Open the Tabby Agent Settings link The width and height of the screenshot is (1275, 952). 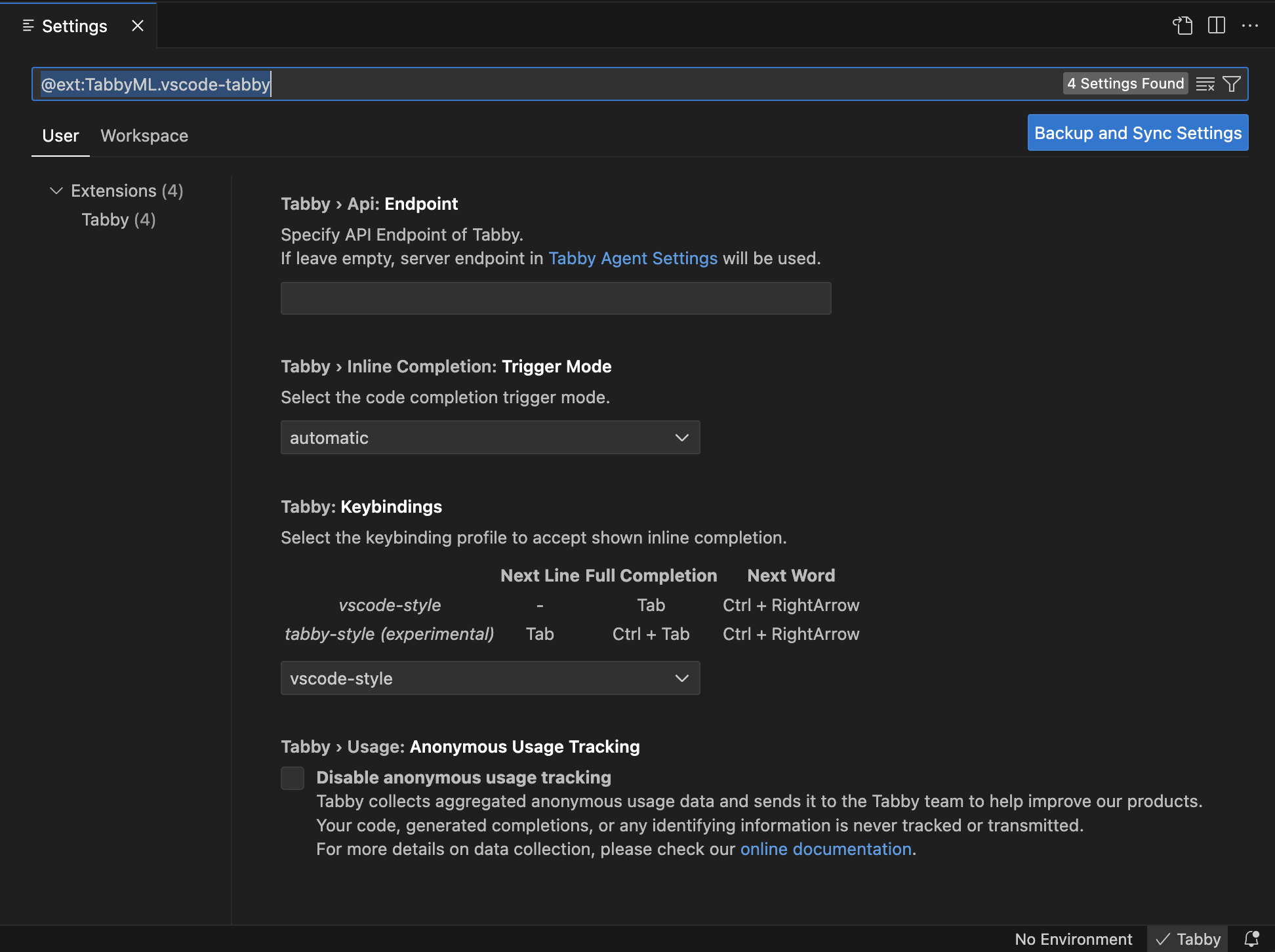pos(633,258)
